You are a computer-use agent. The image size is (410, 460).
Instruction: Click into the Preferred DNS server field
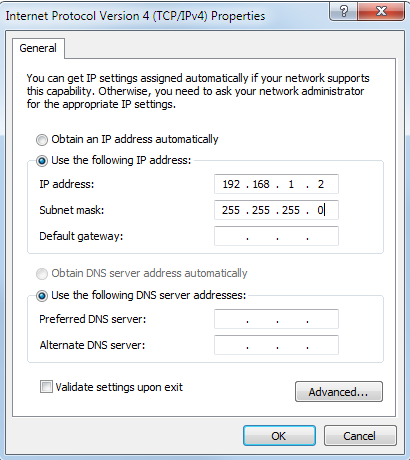276,319
